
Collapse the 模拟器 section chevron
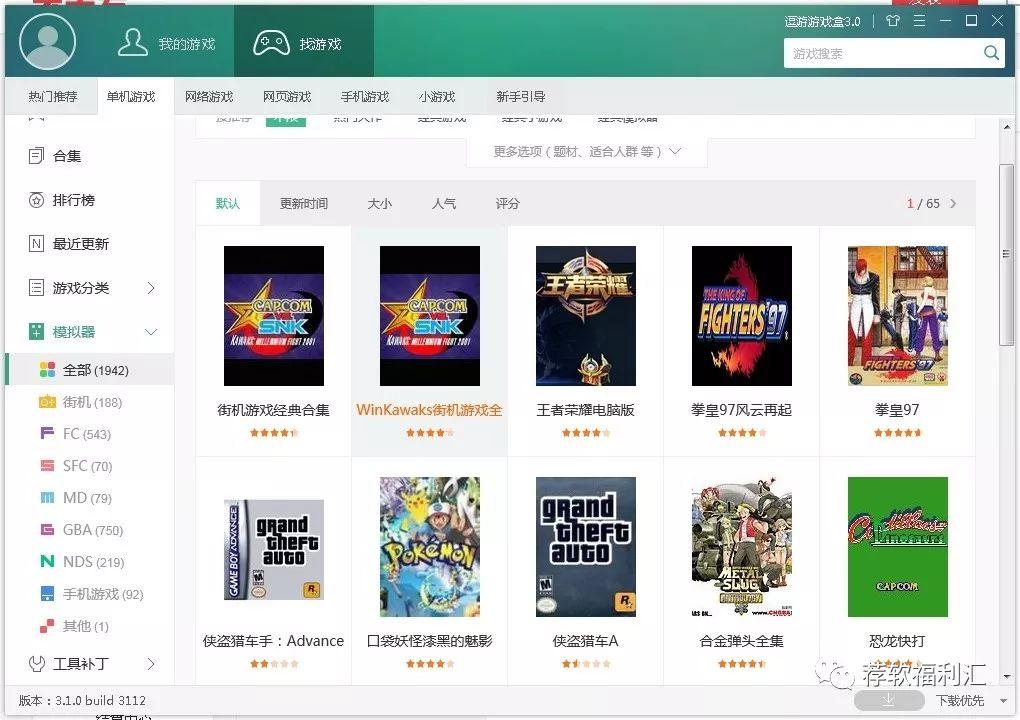point(151,332)
